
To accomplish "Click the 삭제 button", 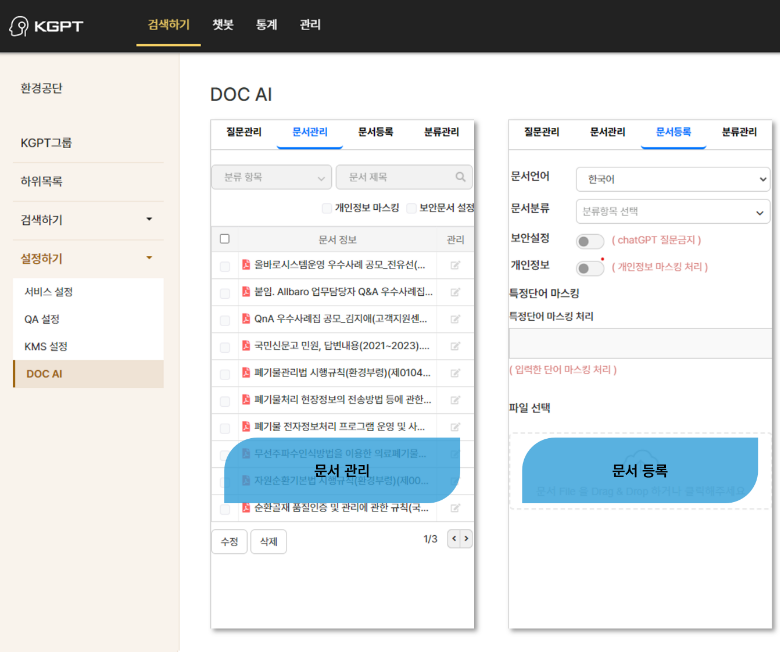I will [268, 541].
